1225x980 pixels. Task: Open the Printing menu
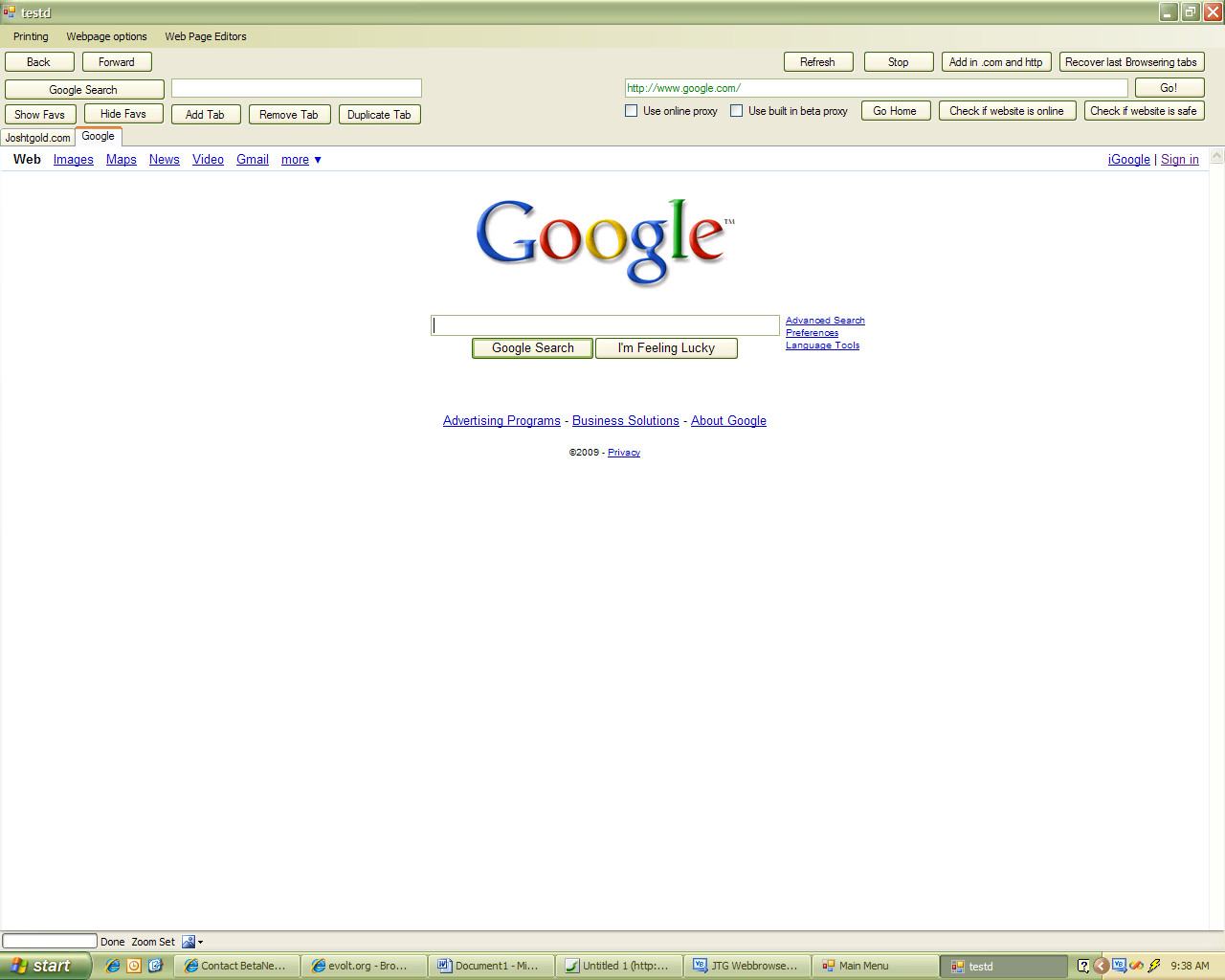click(31, 36)
